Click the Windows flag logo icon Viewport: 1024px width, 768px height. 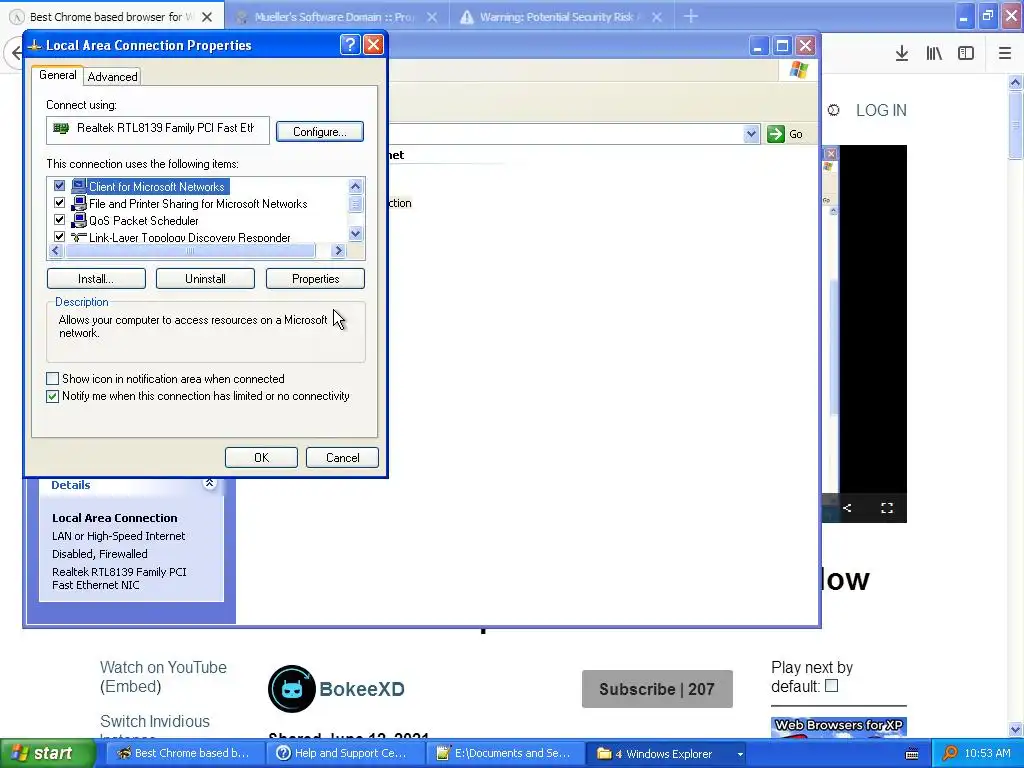(799, 70)
